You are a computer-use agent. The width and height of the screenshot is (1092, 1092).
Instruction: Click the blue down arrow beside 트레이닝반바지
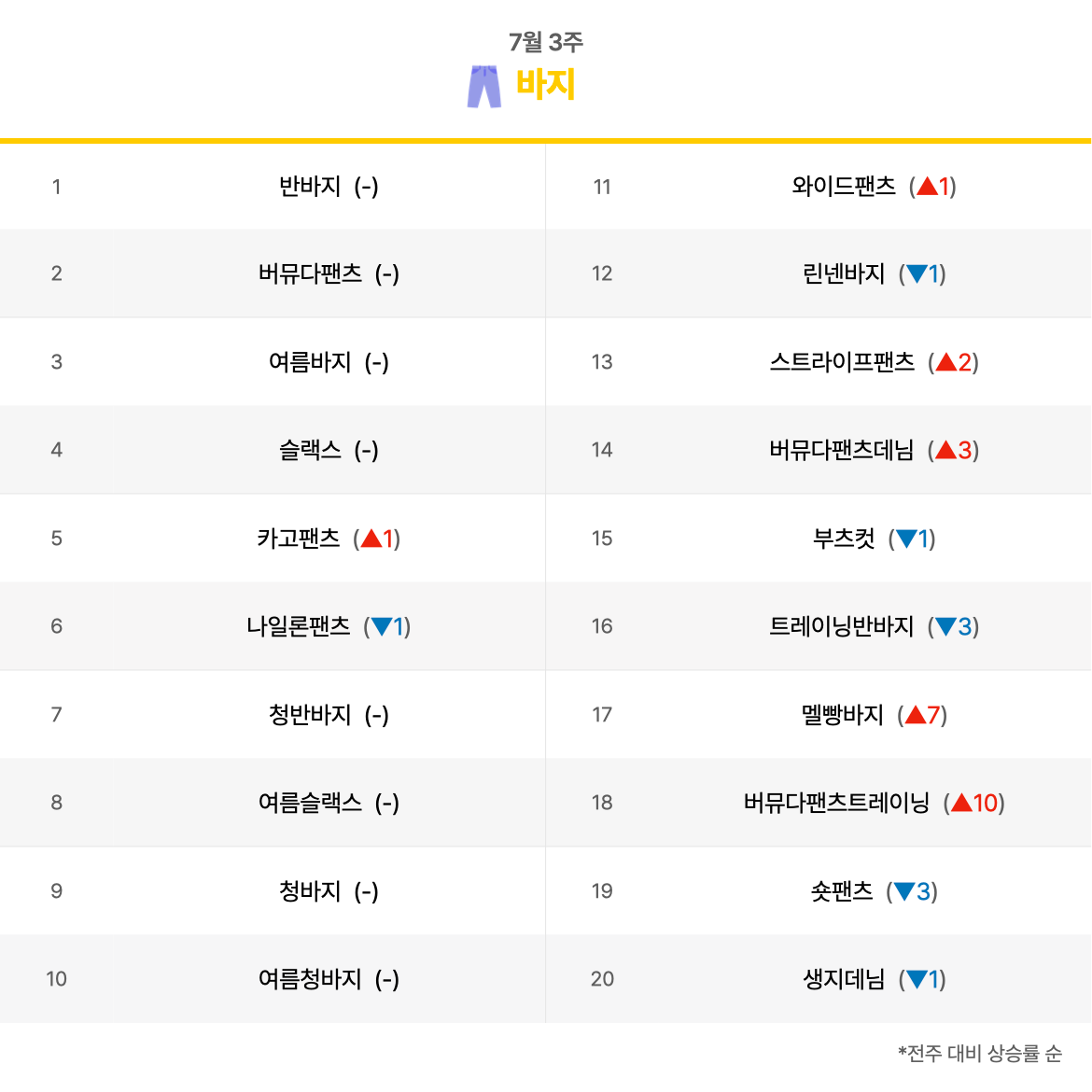click(945, 627)
